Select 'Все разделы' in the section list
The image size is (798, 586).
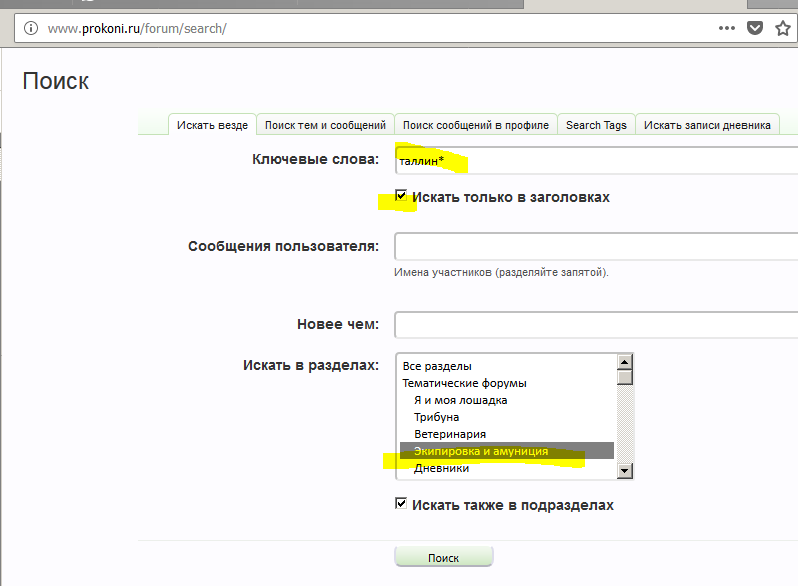click(437, 366)
